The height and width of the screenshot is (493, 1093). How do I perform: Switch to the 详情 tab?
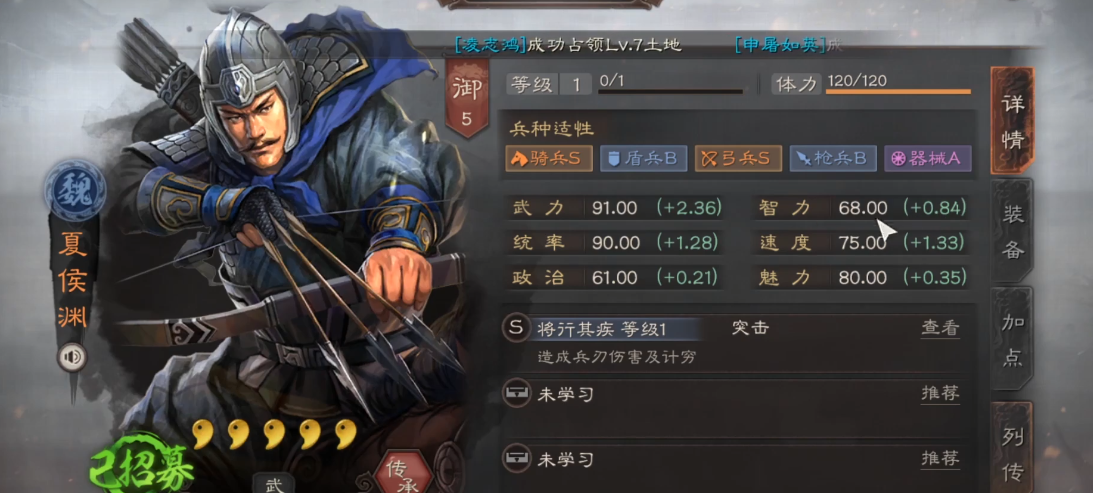[x=1013, y=121]
